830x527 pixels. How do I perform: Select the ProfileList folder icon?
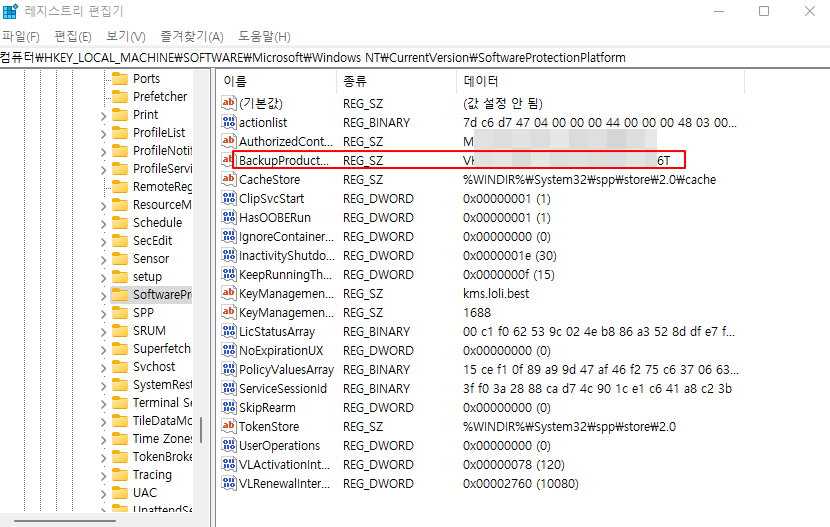pos(120,133)
